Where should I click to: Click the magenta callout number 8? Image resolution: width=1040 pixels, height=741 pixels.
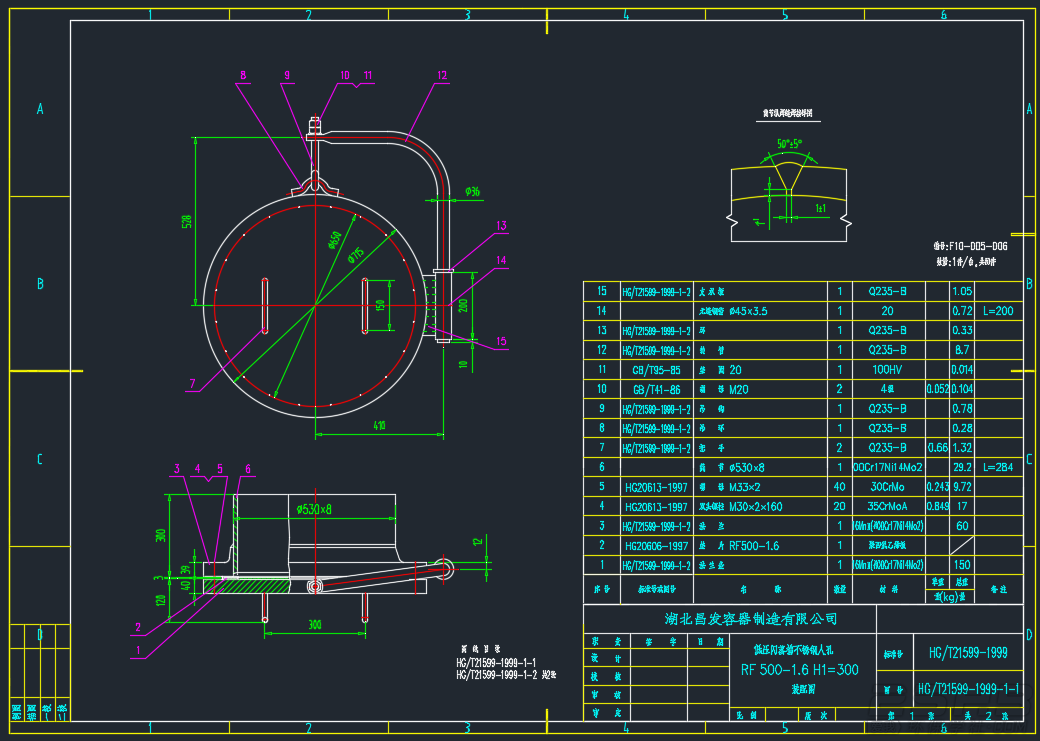[243, 75]
